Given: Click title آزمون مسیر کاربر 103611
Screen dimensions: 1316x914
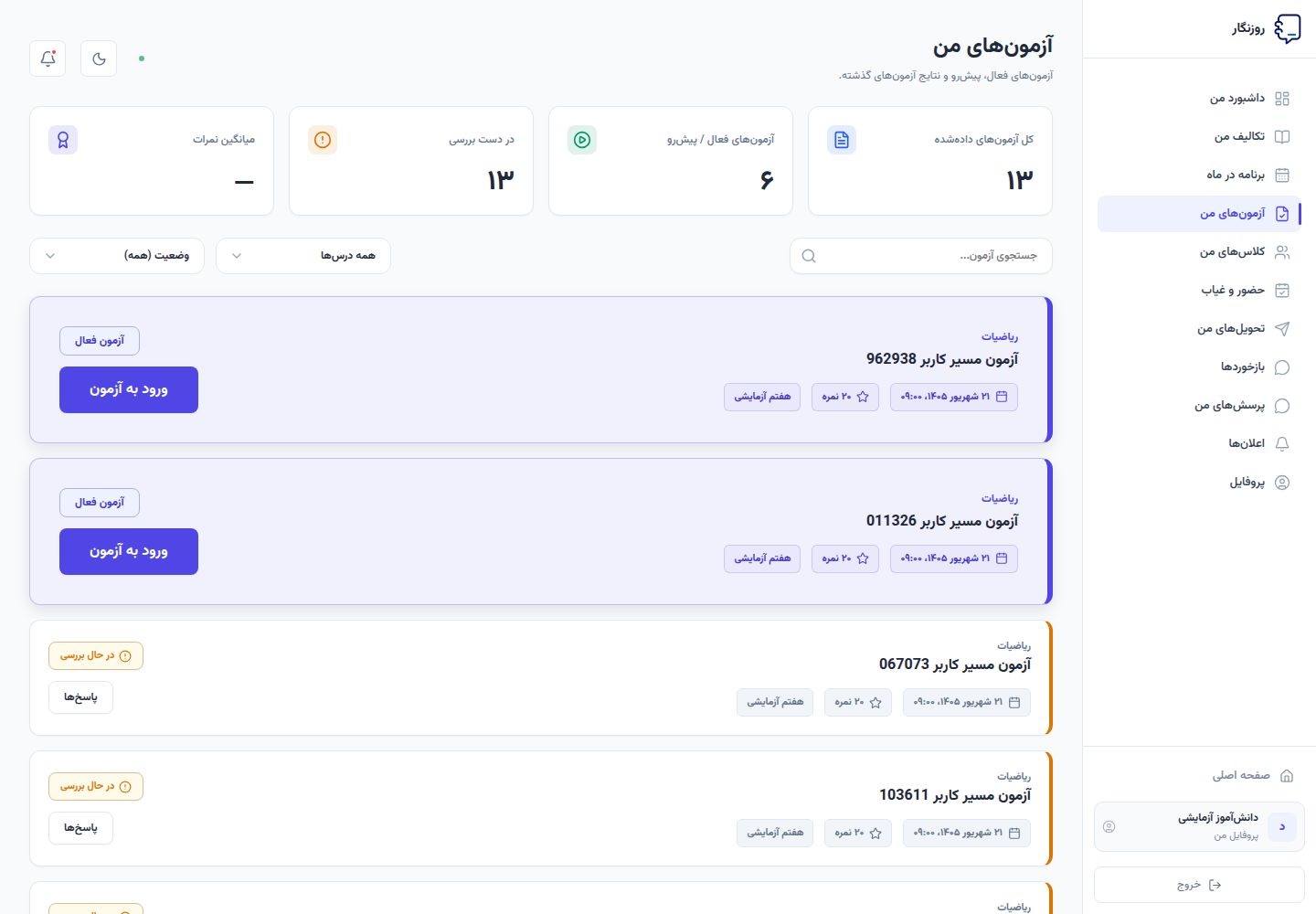Looking at the screenshot, I should point(955,795).
